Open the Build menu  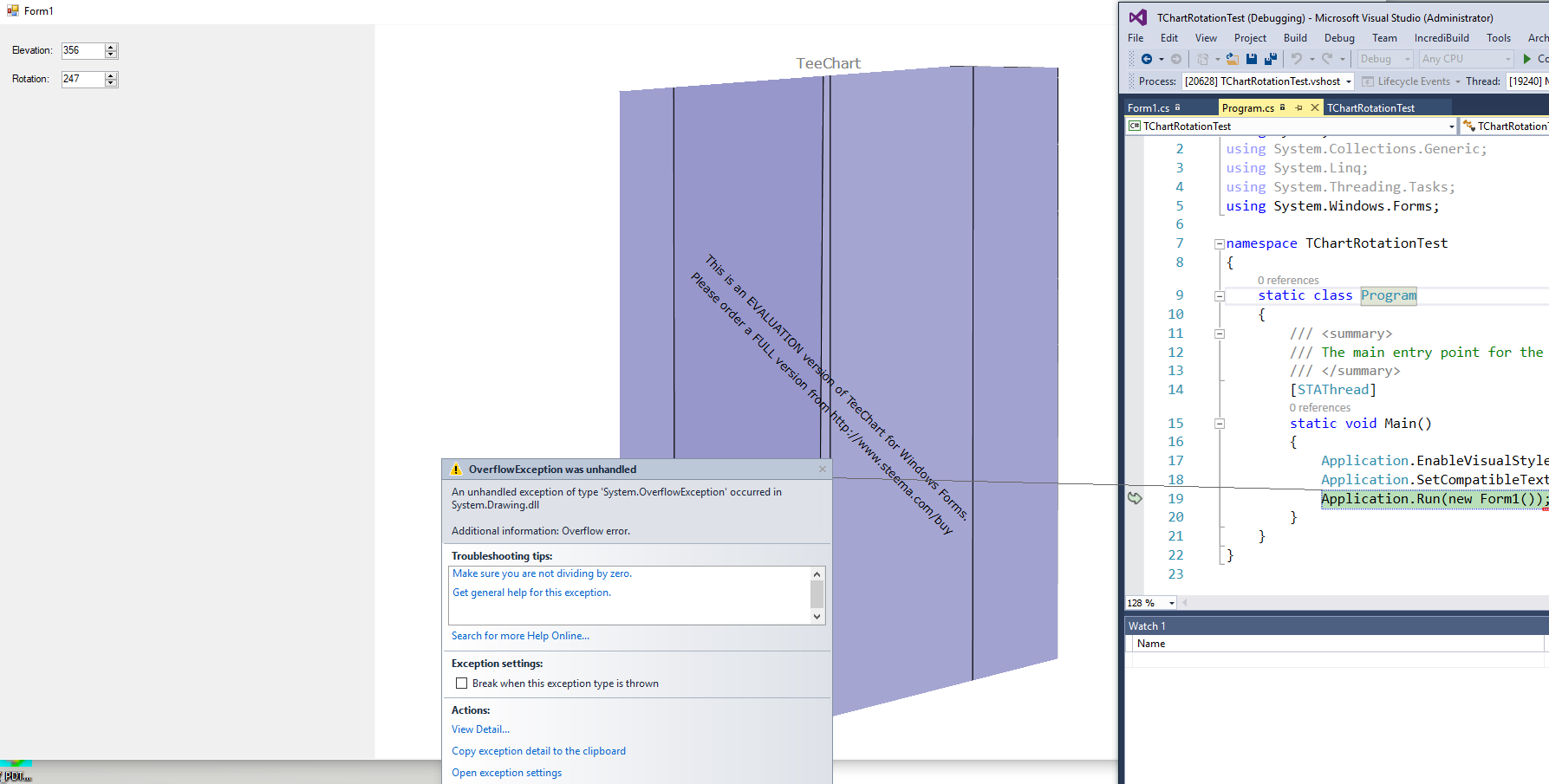coord(1295,38)
